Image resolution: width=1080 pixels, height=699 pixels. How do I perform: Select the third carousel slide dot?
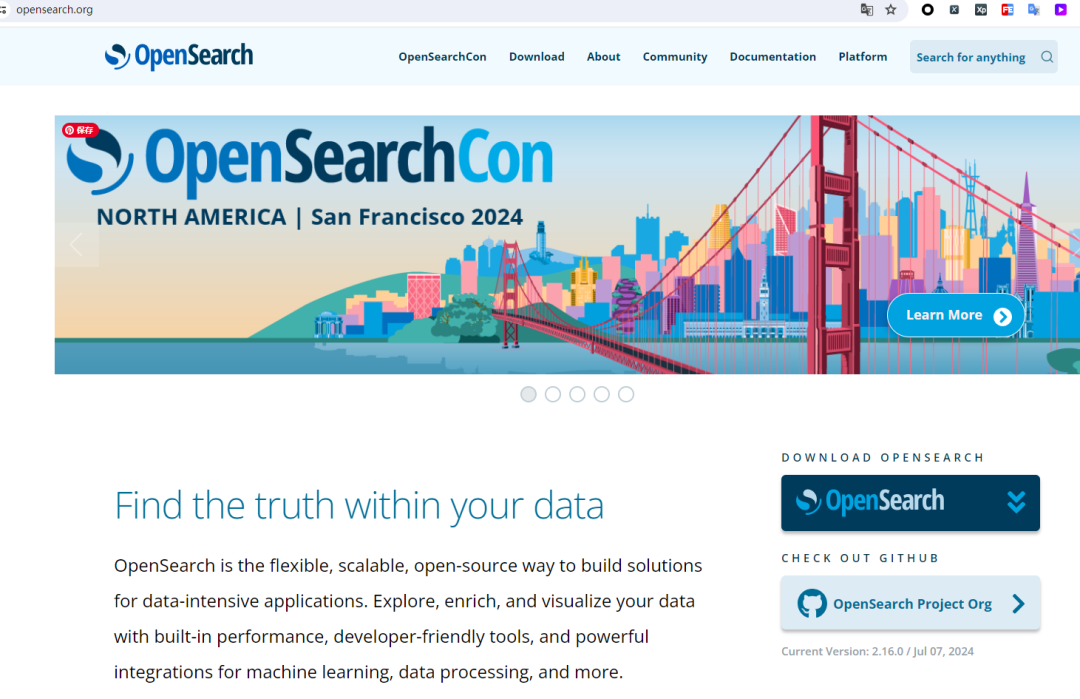coord(577,394)
